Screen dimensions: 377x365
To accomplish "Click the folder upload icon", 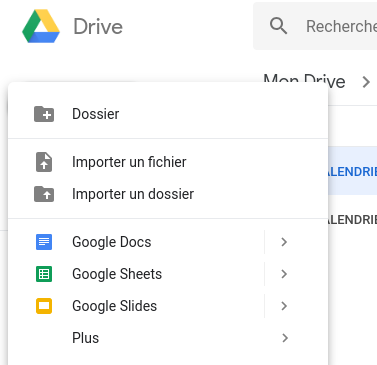I will pyautogui.click(x=44, y=194).
